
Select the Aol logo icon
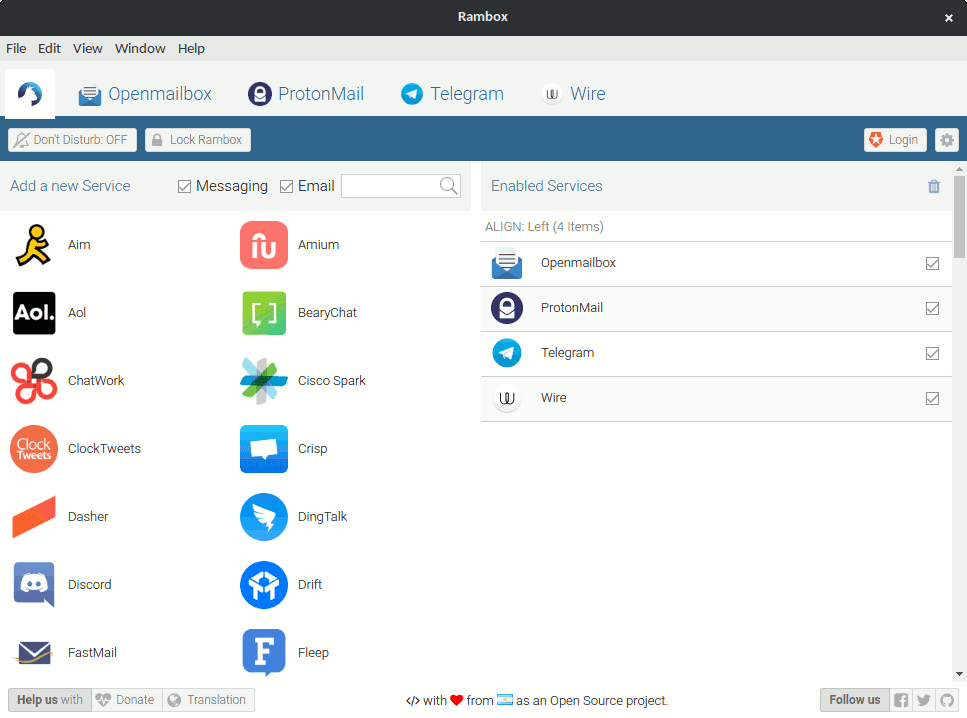pos(34,313)
